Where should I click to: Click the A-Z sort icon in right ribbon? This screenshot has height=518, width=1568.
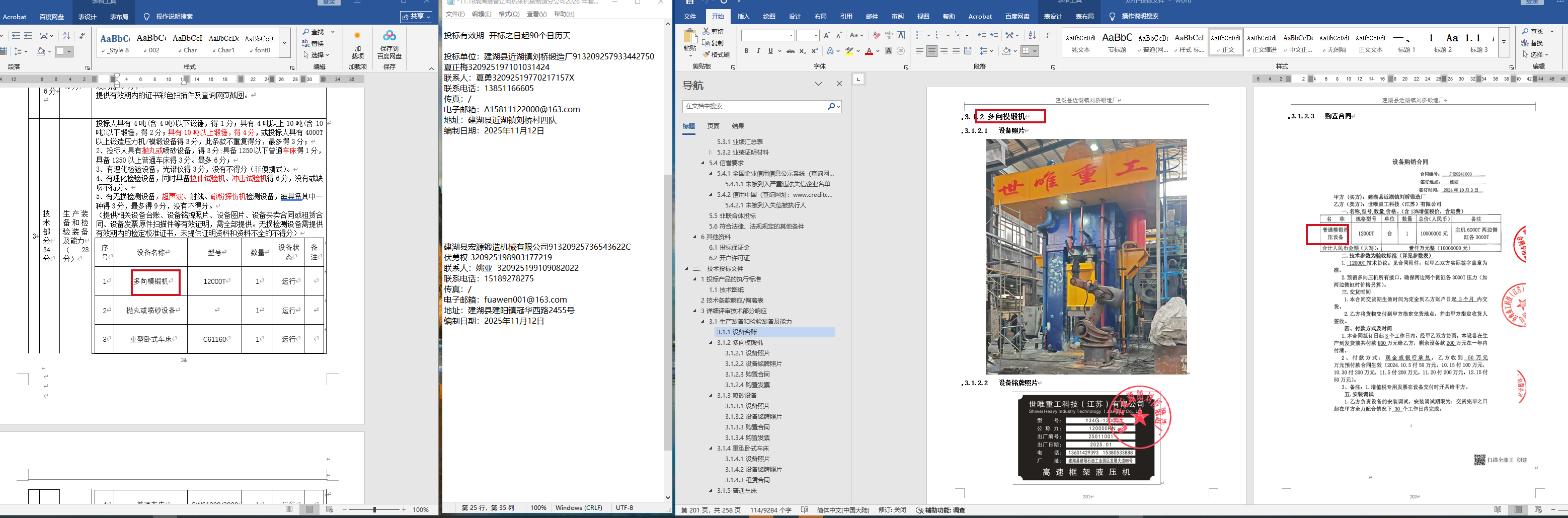pyautogui.click(x=1032, y=35)
